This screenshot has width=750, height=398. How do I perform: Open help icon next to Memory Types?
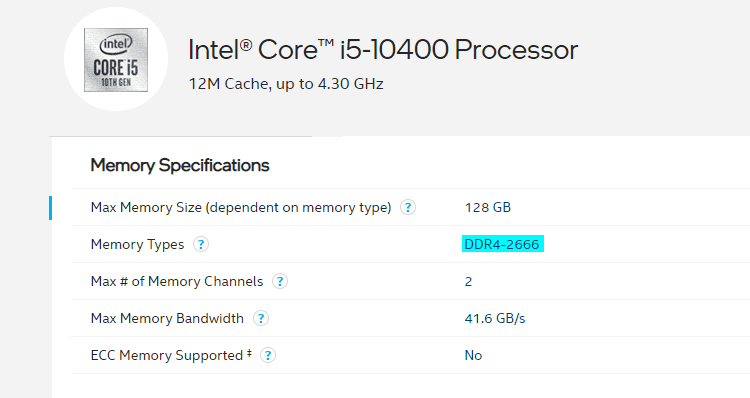click(201, 244)
